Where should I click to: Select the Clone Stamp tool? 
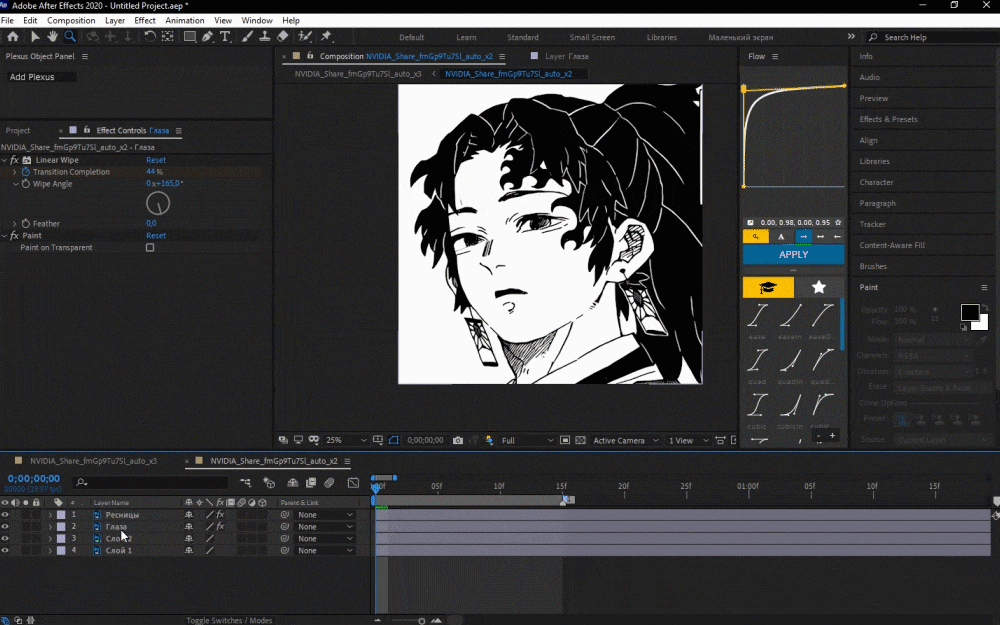pyautogui.click(x=264, y=36)
